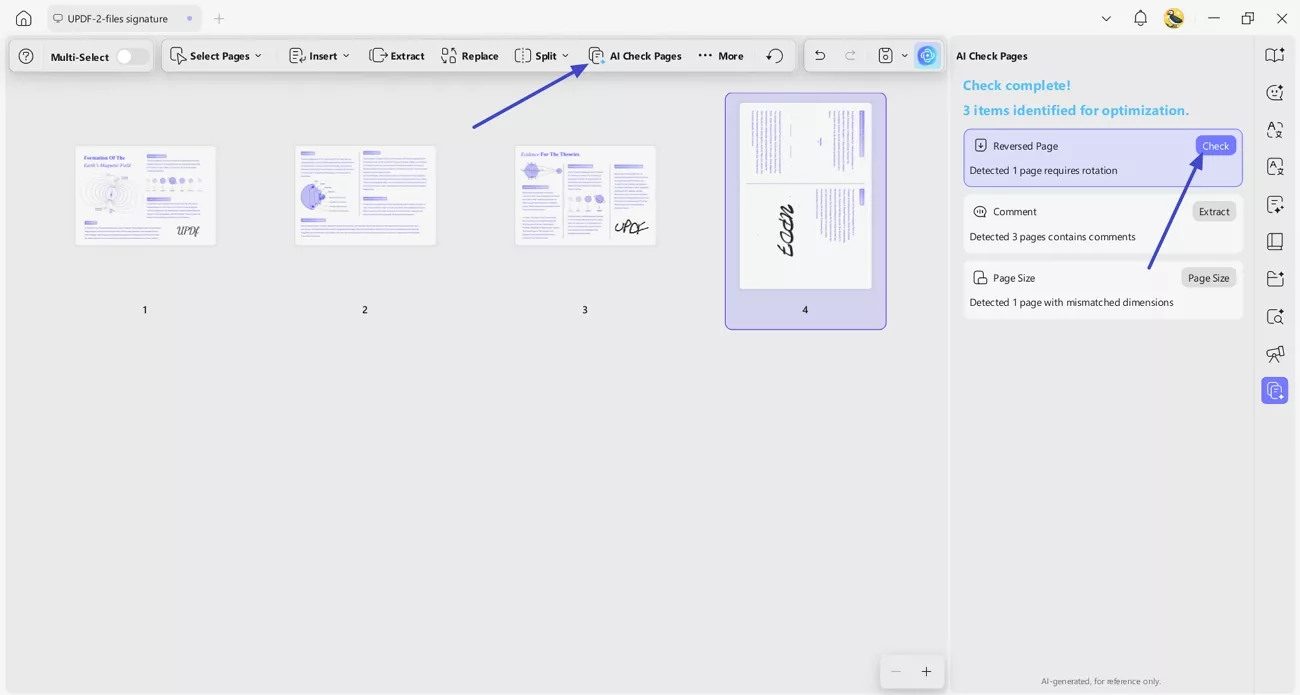1300x695 pixels.
Task: Open the AI chat assistant in right sidebar
Action: coord(1275,92)
